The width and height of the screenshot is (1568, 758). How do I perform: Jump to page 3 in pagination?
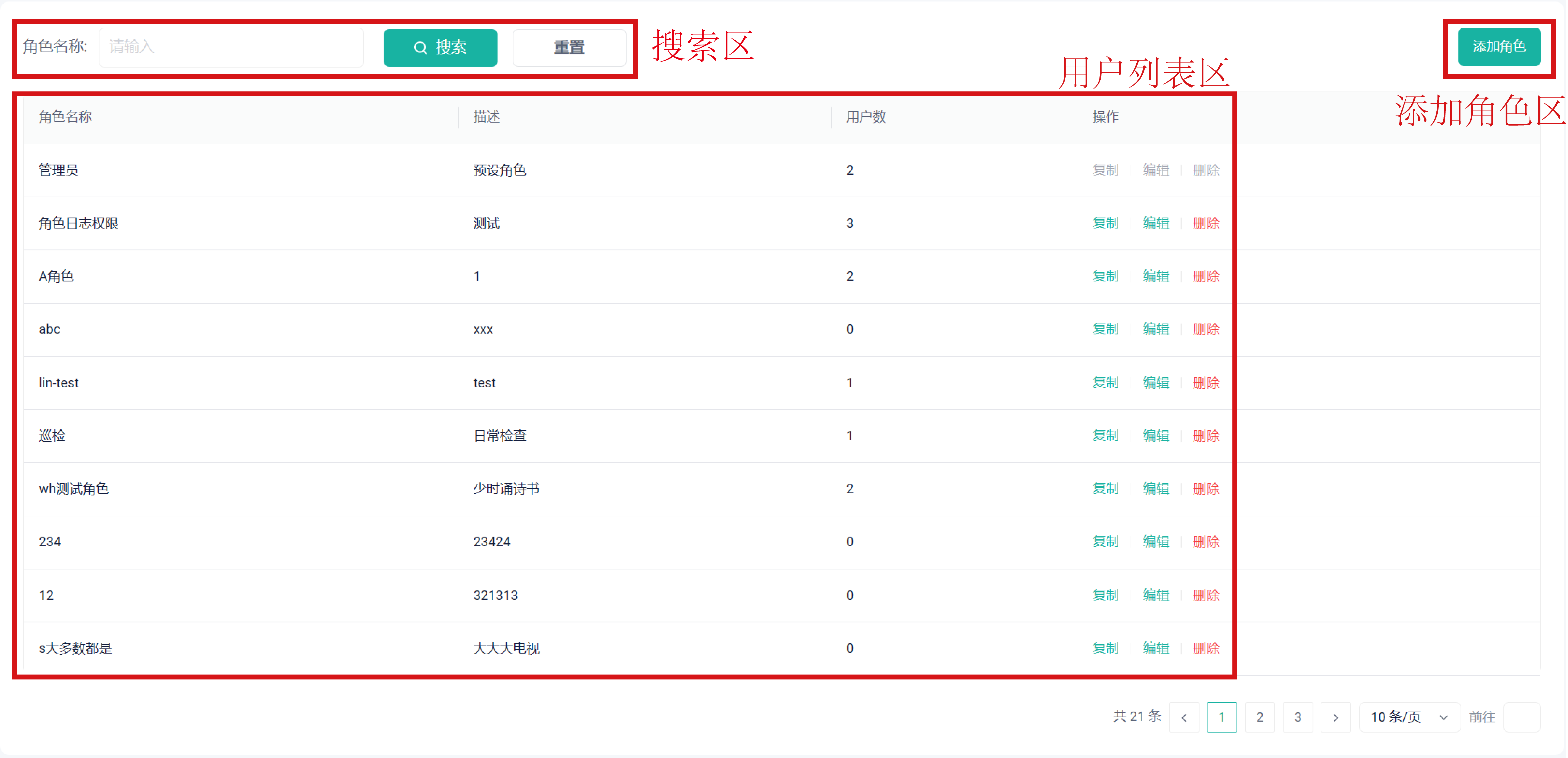(x=1297, y=717)
